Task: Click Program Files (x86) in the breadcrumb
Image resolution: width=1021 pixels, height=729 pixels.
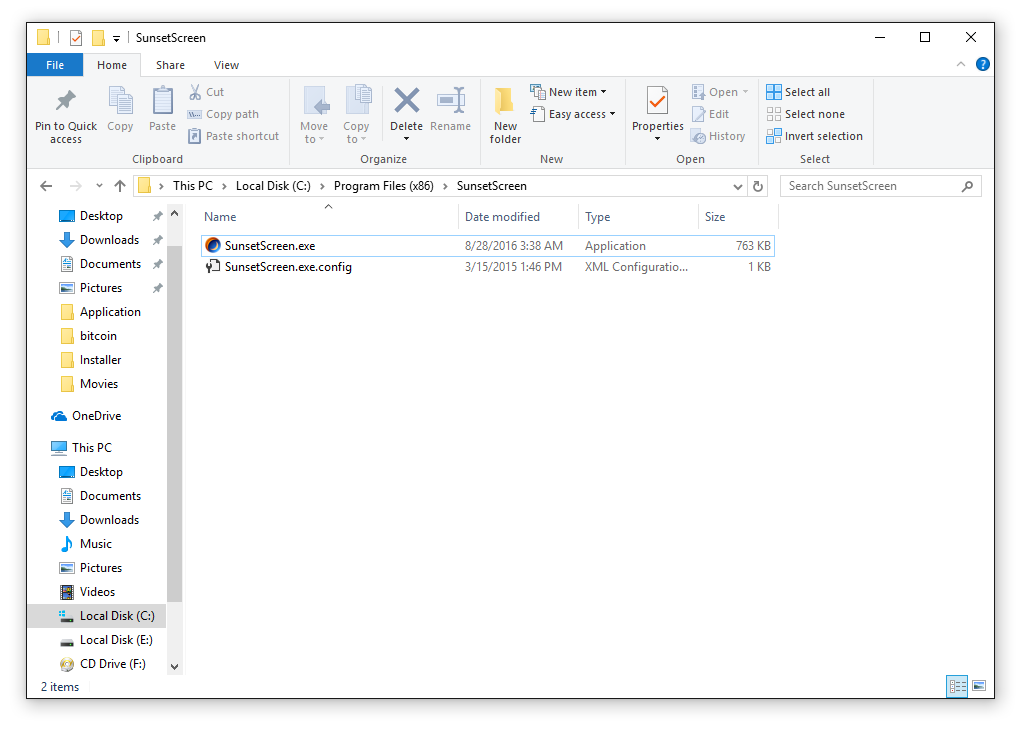Action: (384, 186)
